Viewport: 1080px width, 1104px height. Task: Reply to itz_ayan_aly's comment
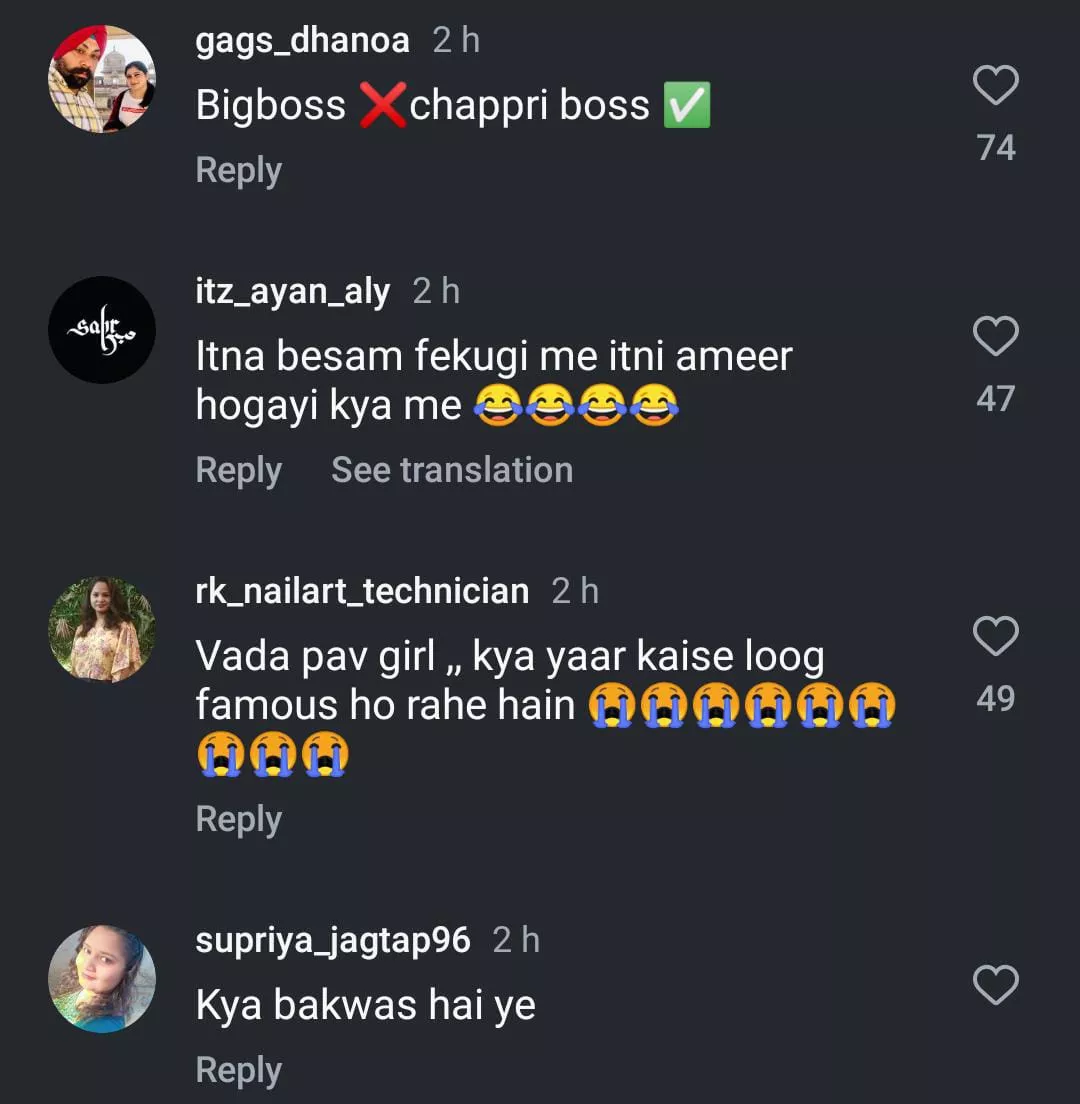tap(238, 470)
